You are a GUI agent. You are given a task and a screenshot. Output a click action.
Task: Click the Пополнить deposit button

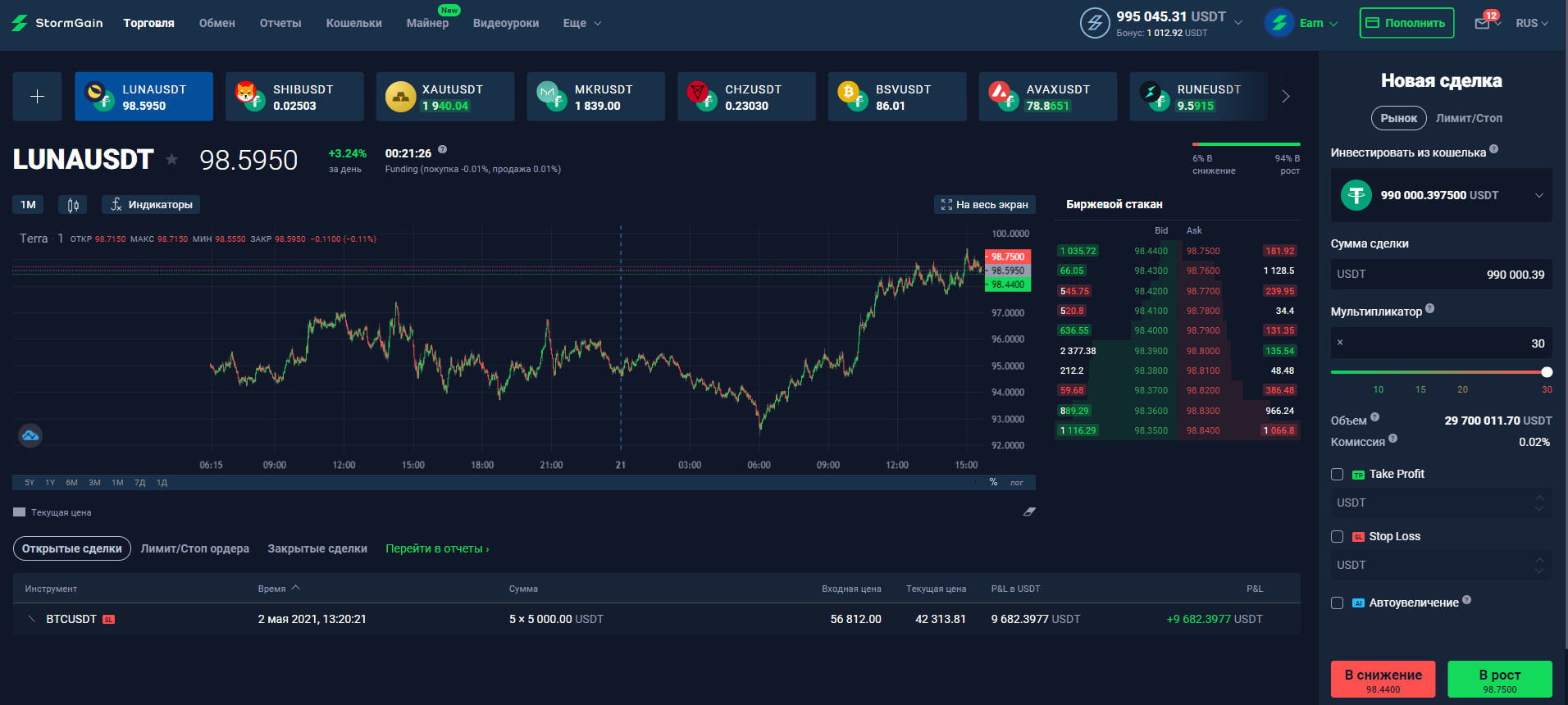point(1407,23)
